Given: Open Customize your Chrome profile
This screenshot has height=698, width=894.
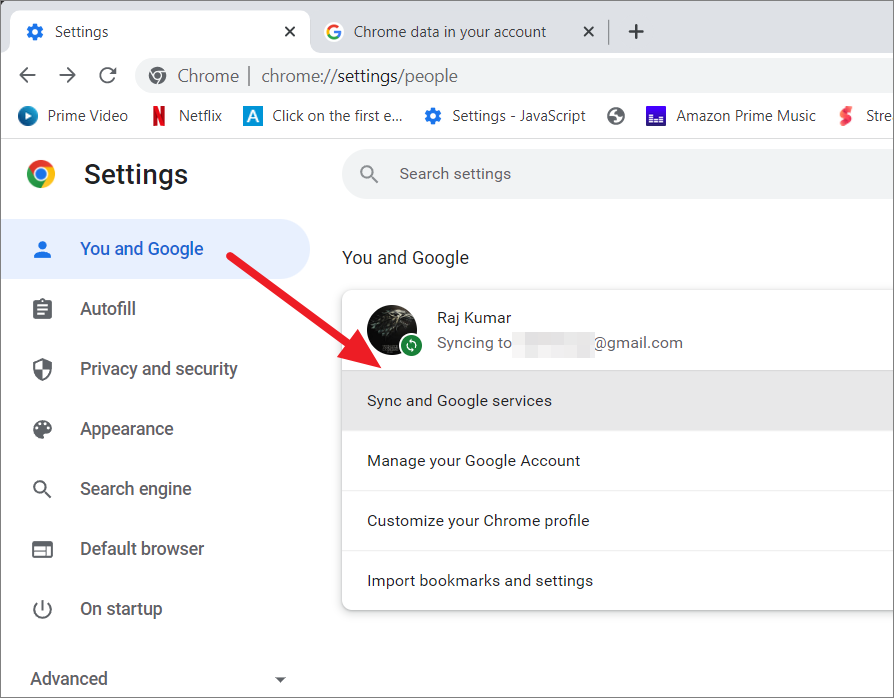Looking at the screenshot, I should 618,521.
